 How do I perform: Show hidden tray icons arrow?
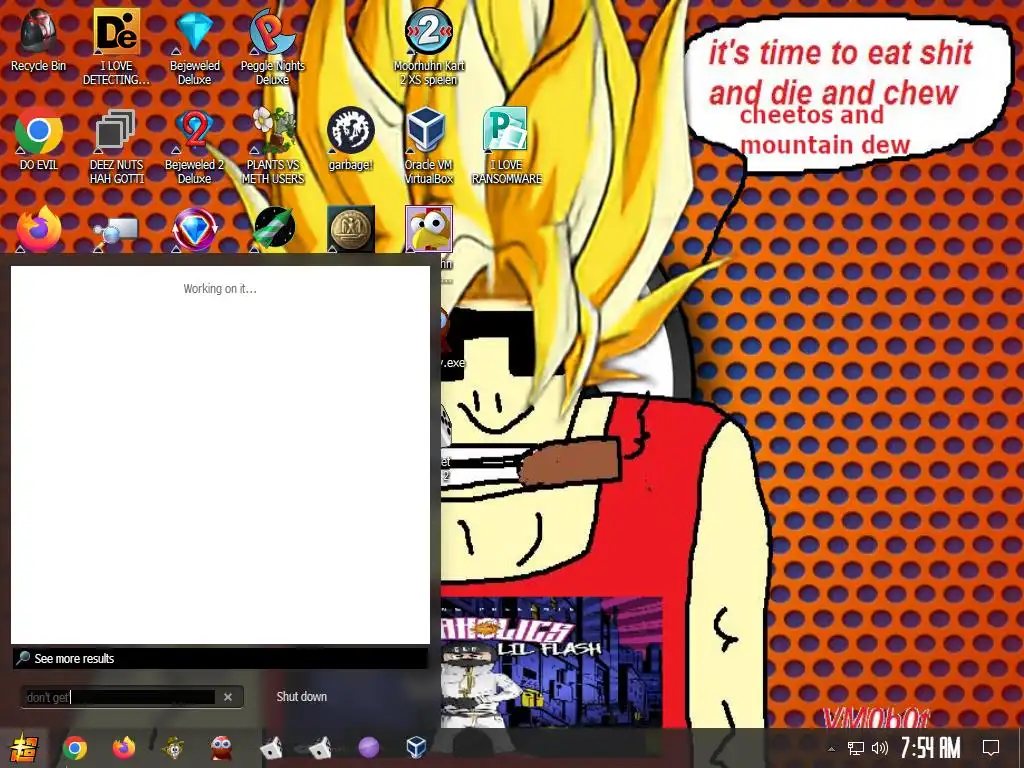point(831,748)
